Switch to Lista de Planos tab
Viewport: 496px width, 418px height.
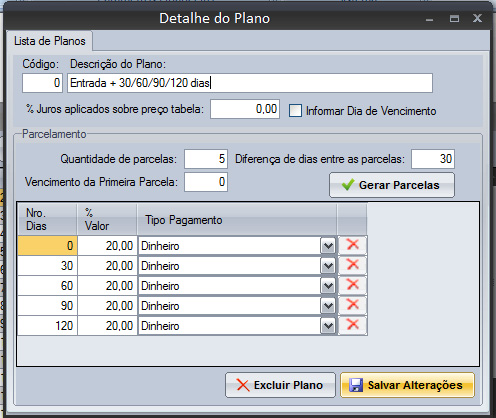pyautogui.click(x=50, y=41)
